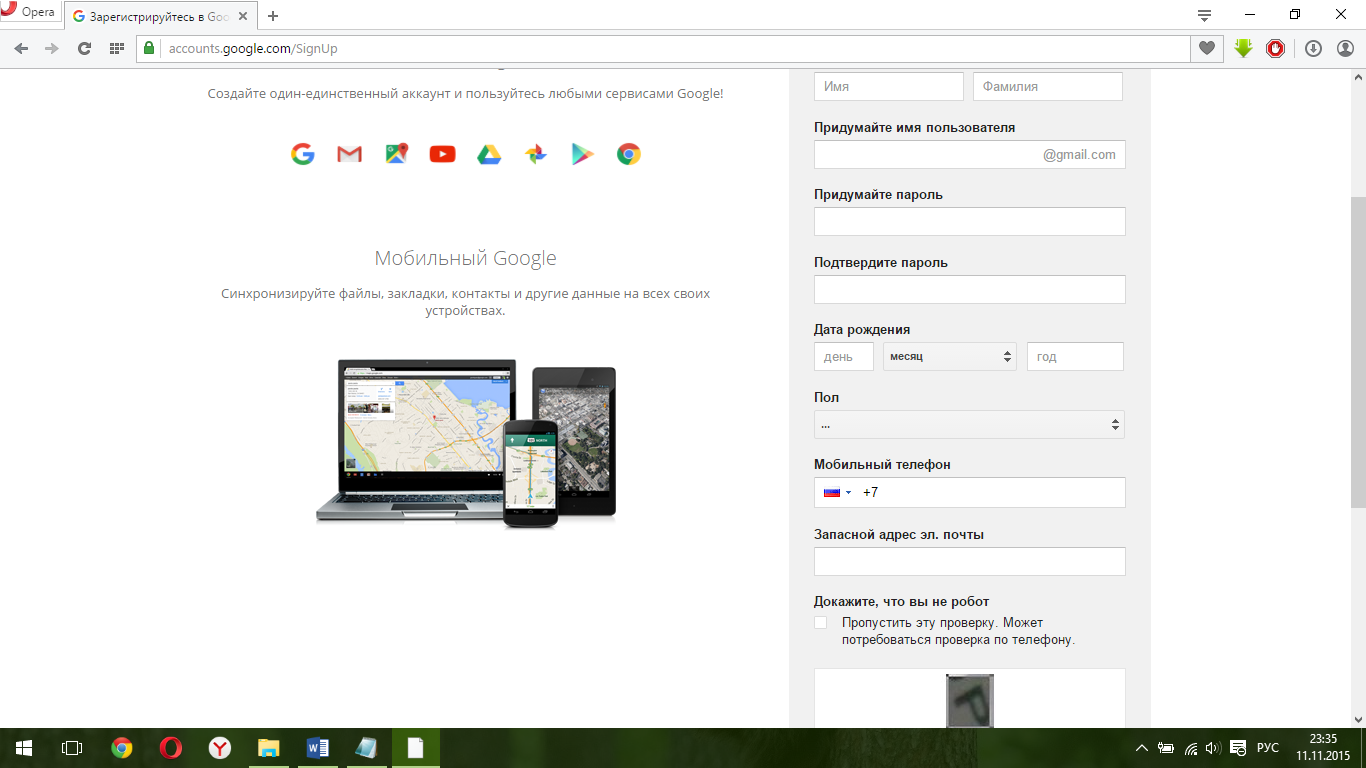This screenshot has width=1366, height=768.
Task: Open the network Wi-Fi tray icon
Action: tap(1190, 748)
